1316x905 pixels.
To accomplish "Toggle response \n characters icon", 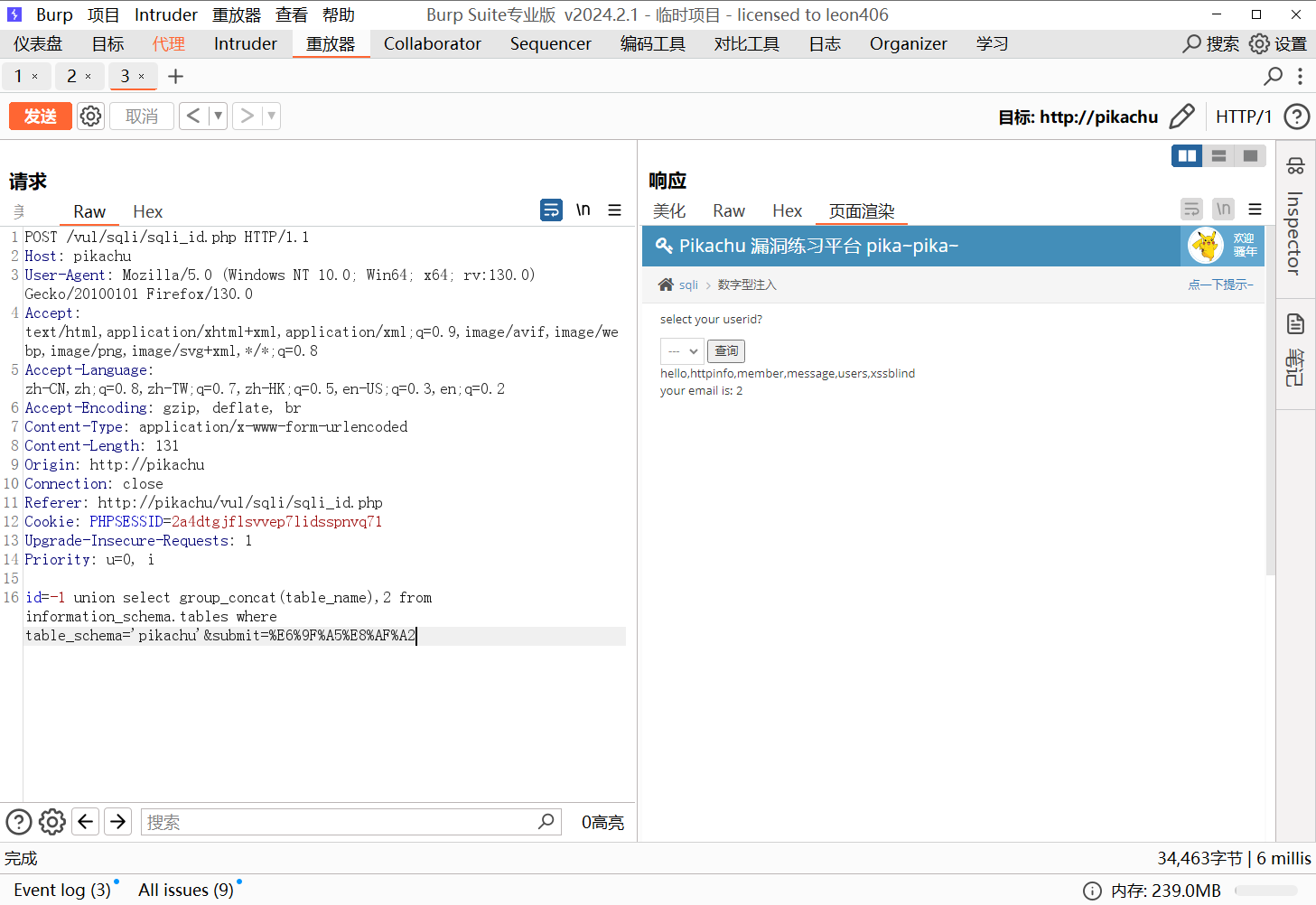I will [x=1223, y=209].
